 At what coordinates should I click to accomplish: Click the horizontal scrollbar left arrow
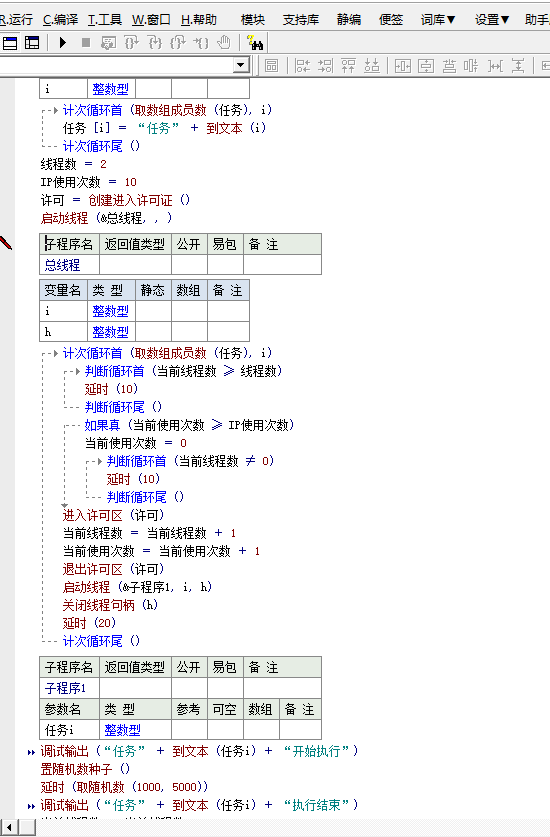pyautogui.click(x=9, y=828)
